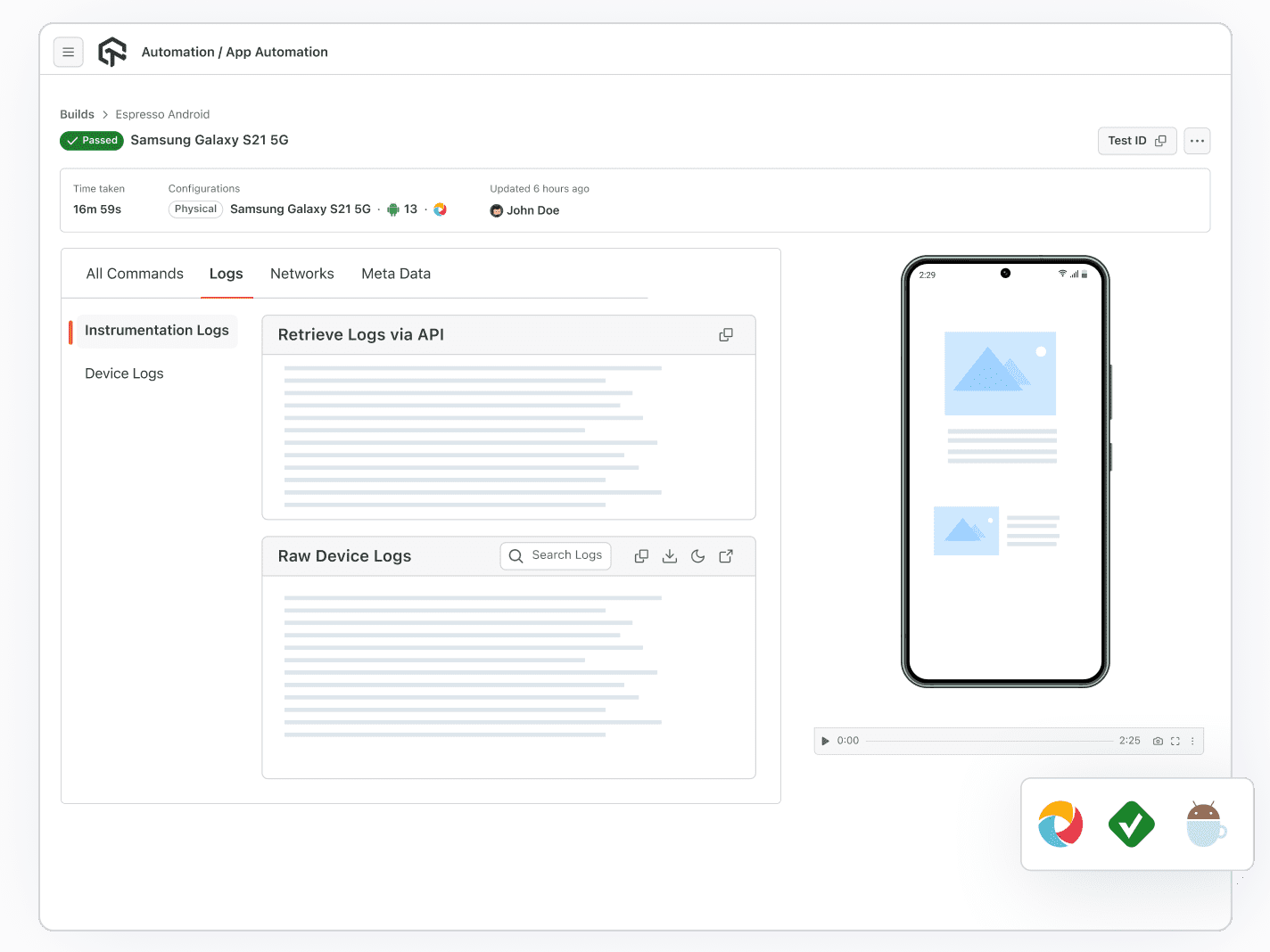Click the "2:25" video duration
Image resolution: width=1270 pixels, height=952 pixels.
pos(1130,741)
